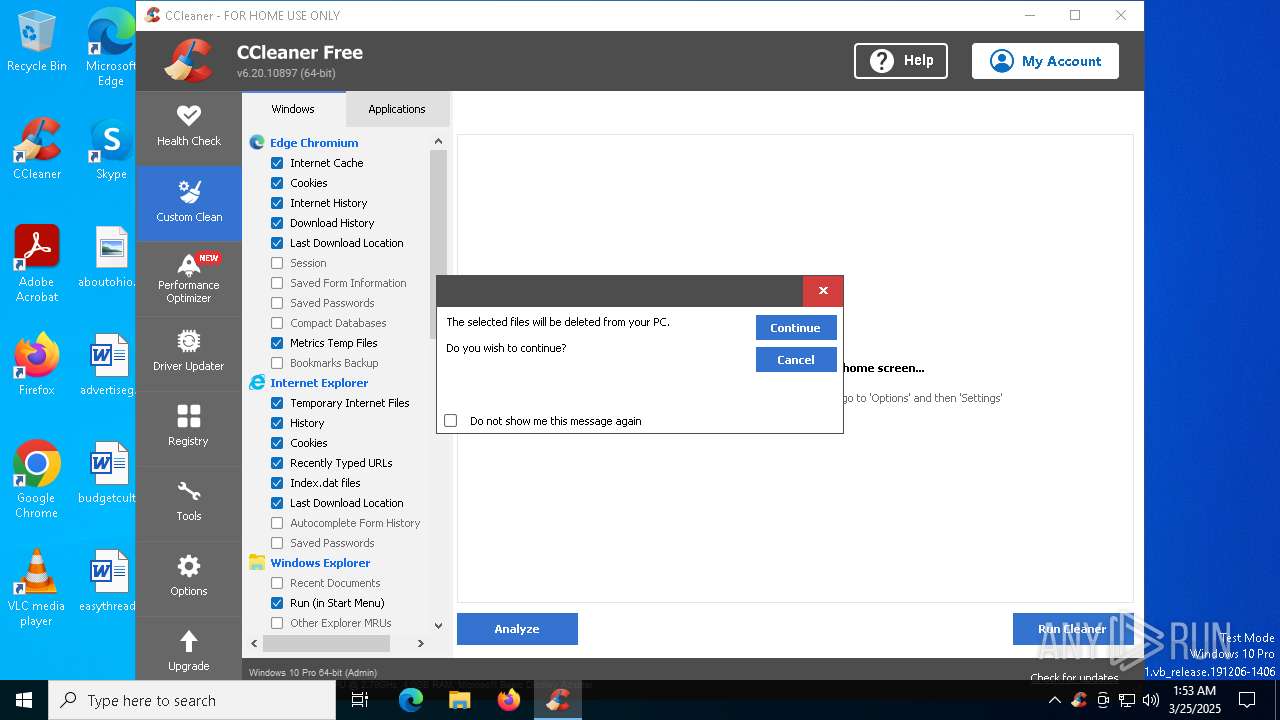Open File Explorer from taskbar
1280x720 pixels.
459,700
